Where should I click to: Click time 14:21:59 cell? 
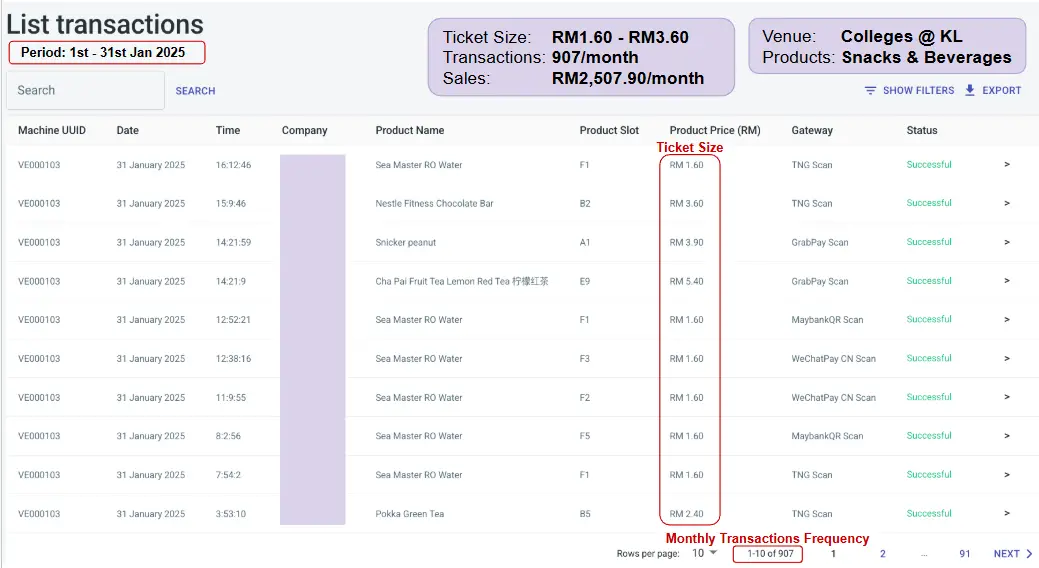click(x=233, y=242)
